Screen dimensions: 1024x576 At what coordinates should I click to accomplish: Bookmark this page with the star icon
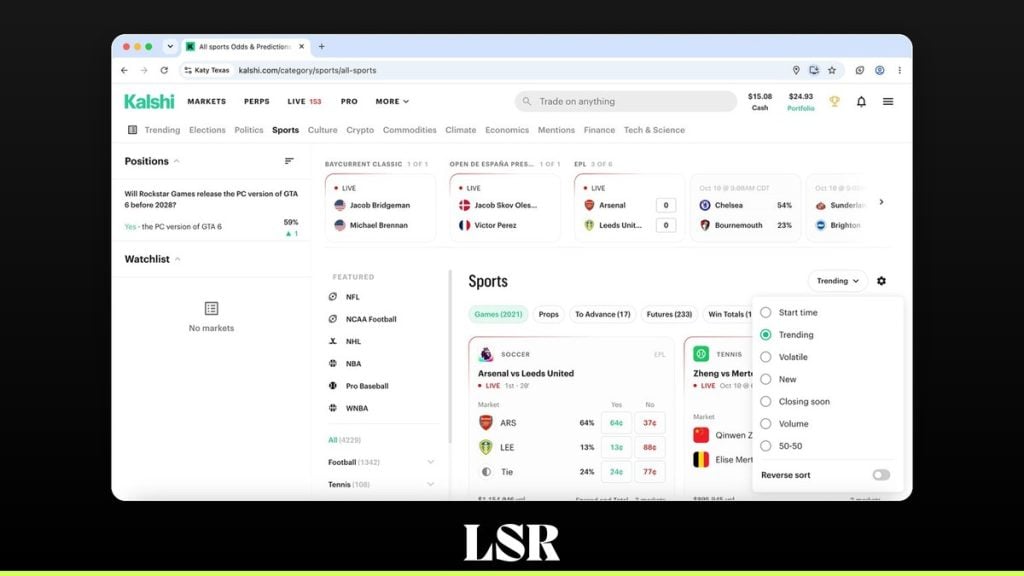point(831,71)
